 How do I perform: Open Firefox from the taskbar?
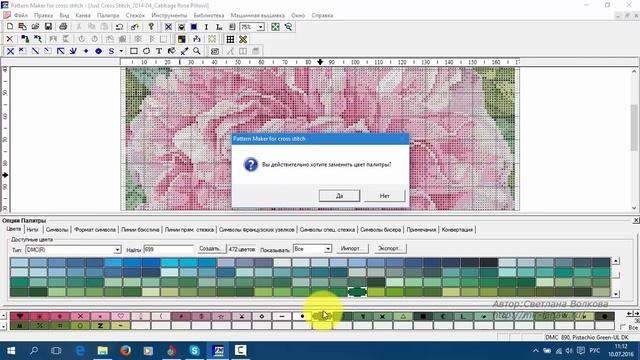(x=125, y=351)
